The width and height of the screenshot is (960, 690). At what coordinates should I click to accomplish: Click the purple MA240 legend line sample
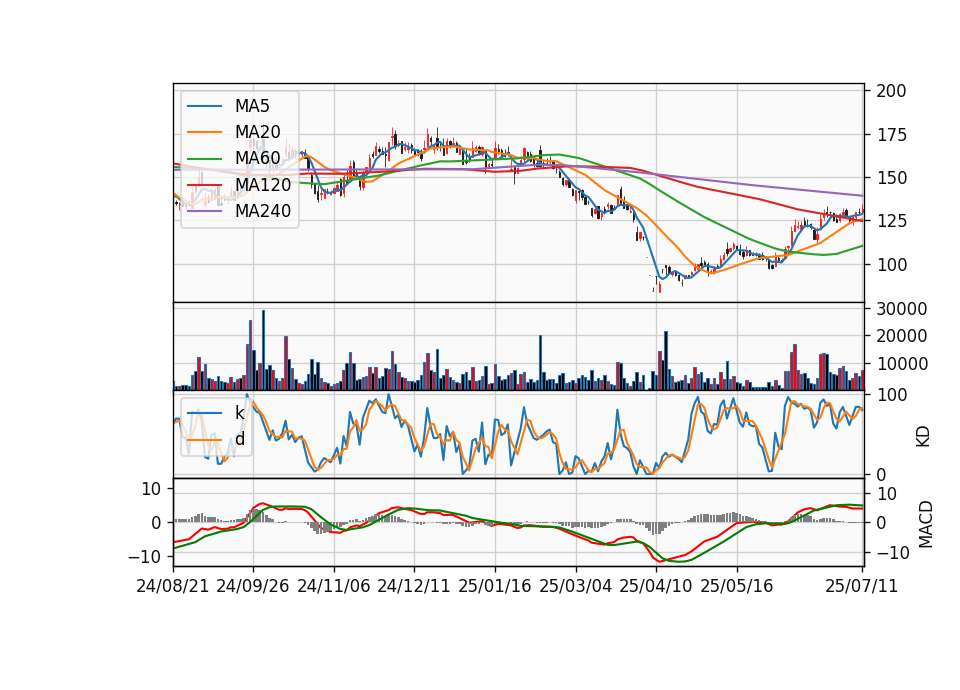point(204,211)
